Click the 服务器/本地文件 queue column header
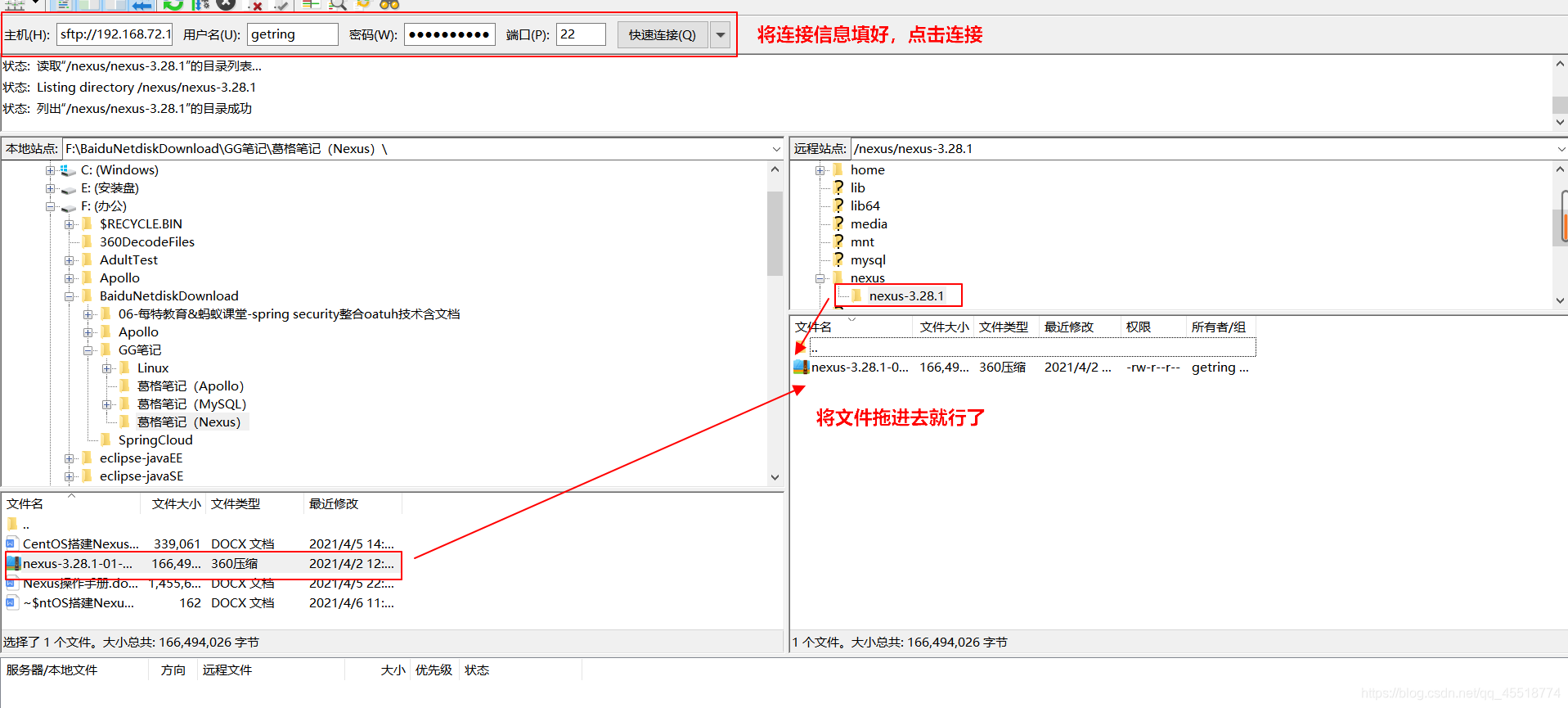1568x708 pixels. coord(75,670)
